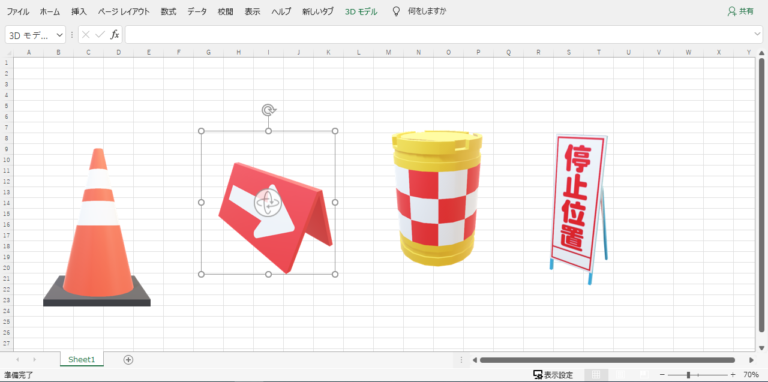The image size is (768, 382).
Task: Go to the next sheet with the right arrow
Action: pyautogui.click(x=34, y=360)
